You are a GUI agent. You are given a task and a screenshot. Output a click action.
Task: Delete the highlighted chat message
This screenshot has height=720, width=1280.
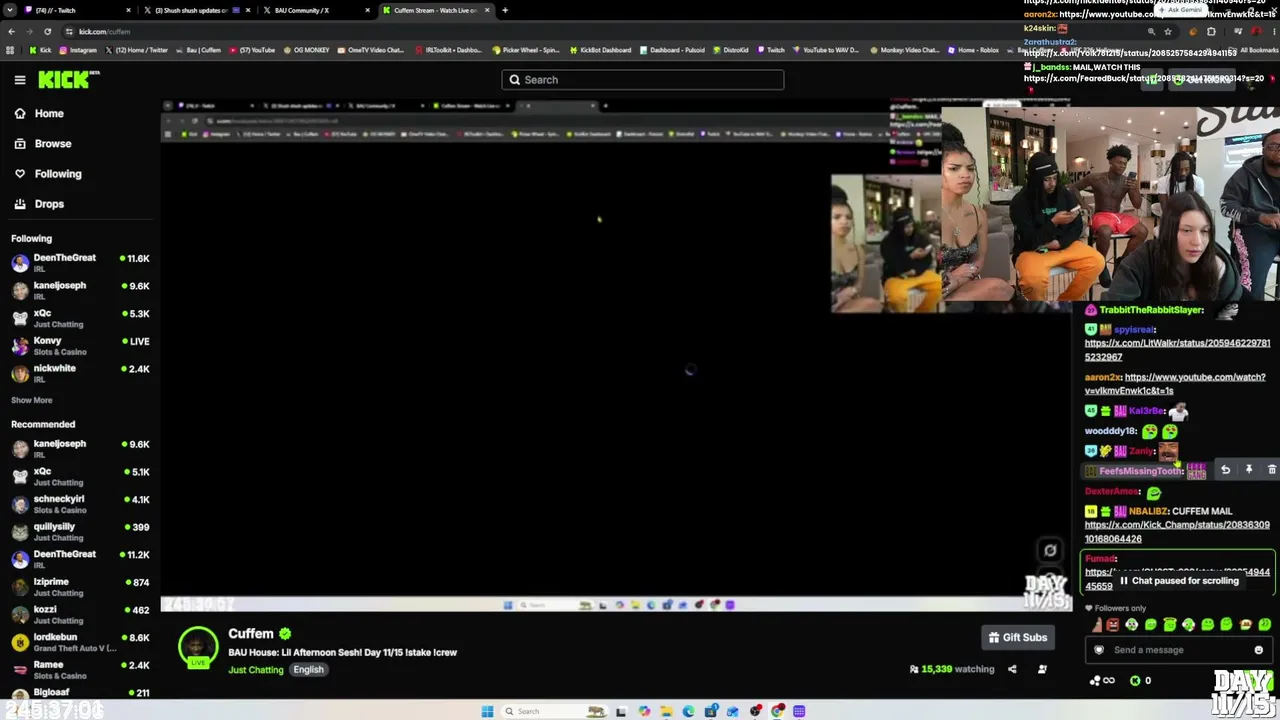coord(1272,470)
